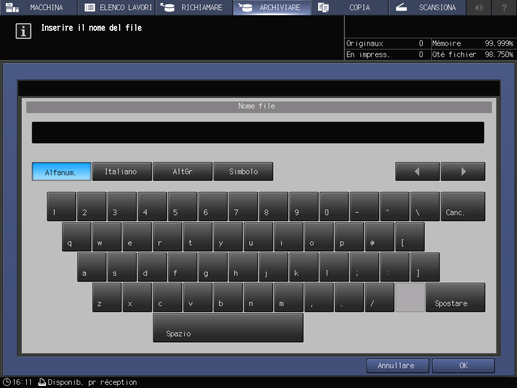Viewport: 517px width, 388px height.
Task: Click Annullare to cancel
Action: click(397, 366)
